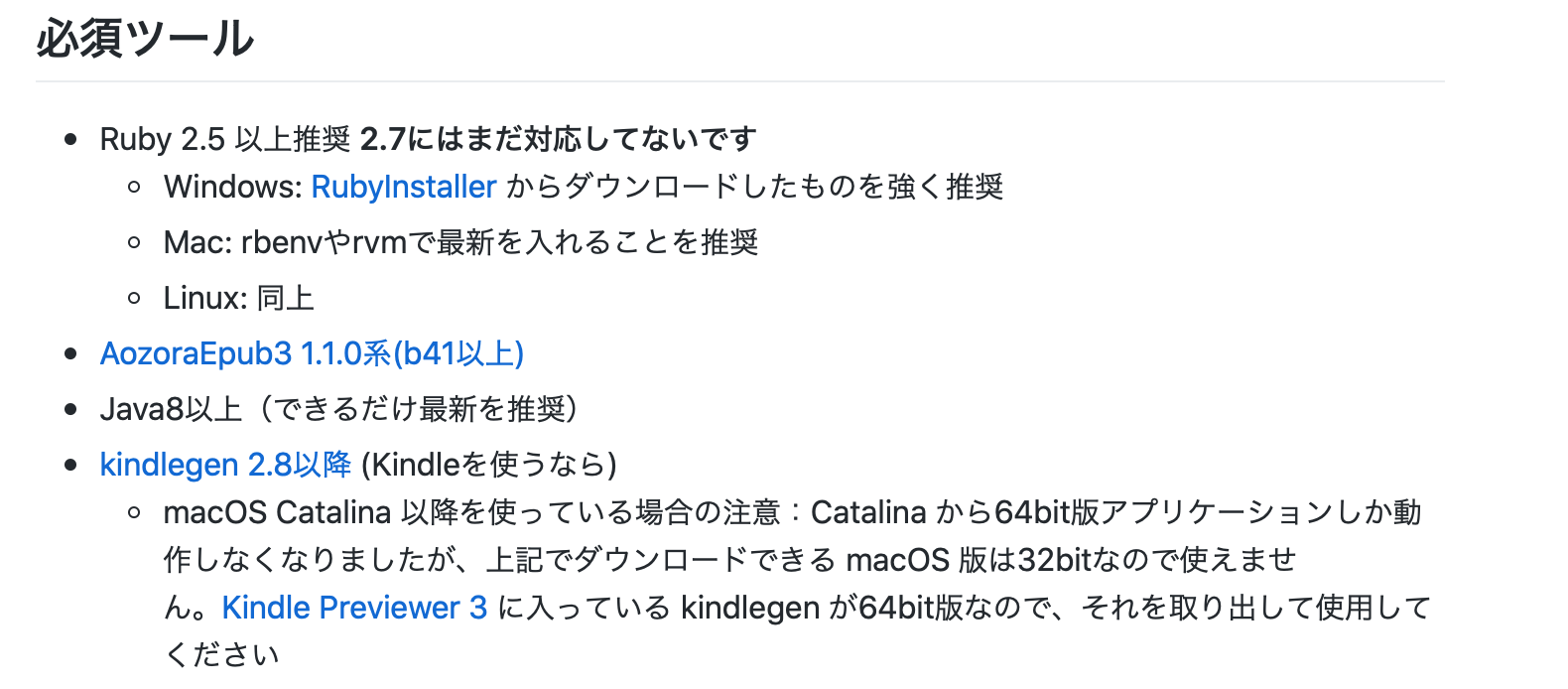Image resolution: width=1568 pixels, height=689 pixels.
Task: Click the final ください text
Action: click(222, 655)
